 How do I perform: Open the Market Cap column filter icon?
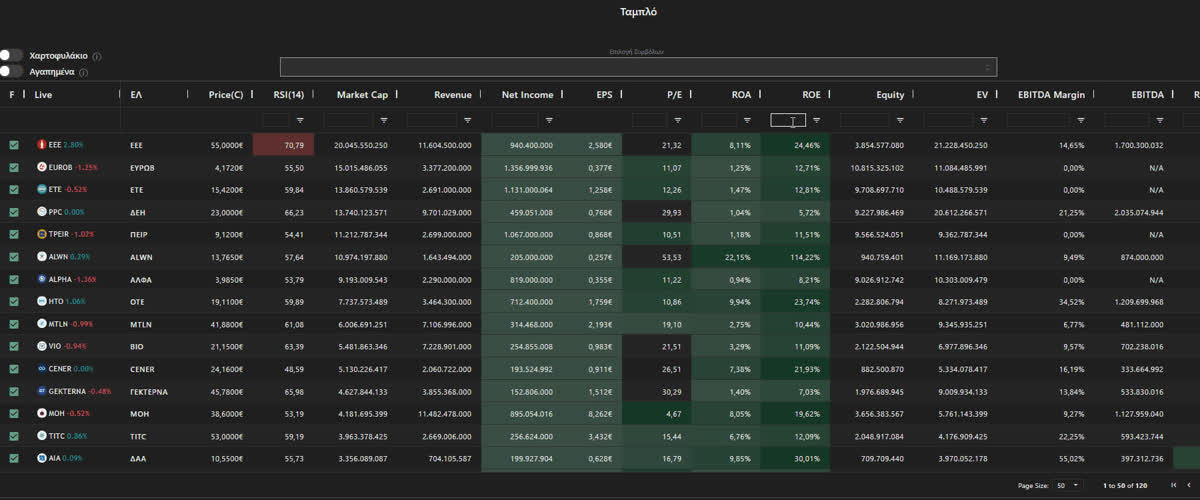coord(385,120)
